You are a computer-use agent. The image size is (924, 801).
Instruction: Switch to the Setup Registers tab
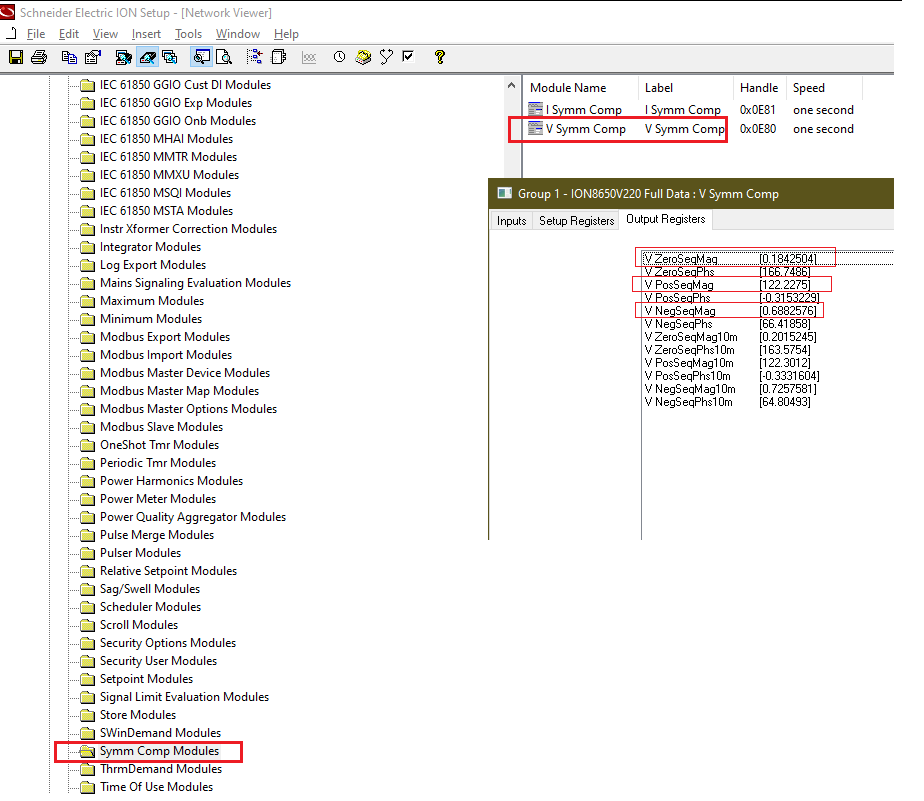tap(576, 220)
